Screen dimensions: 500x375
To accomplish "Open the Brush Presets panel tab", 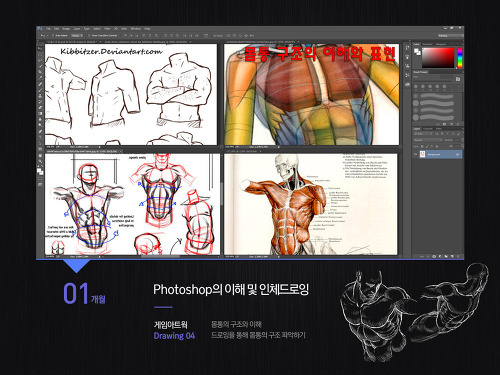I will tap(420, 72).
